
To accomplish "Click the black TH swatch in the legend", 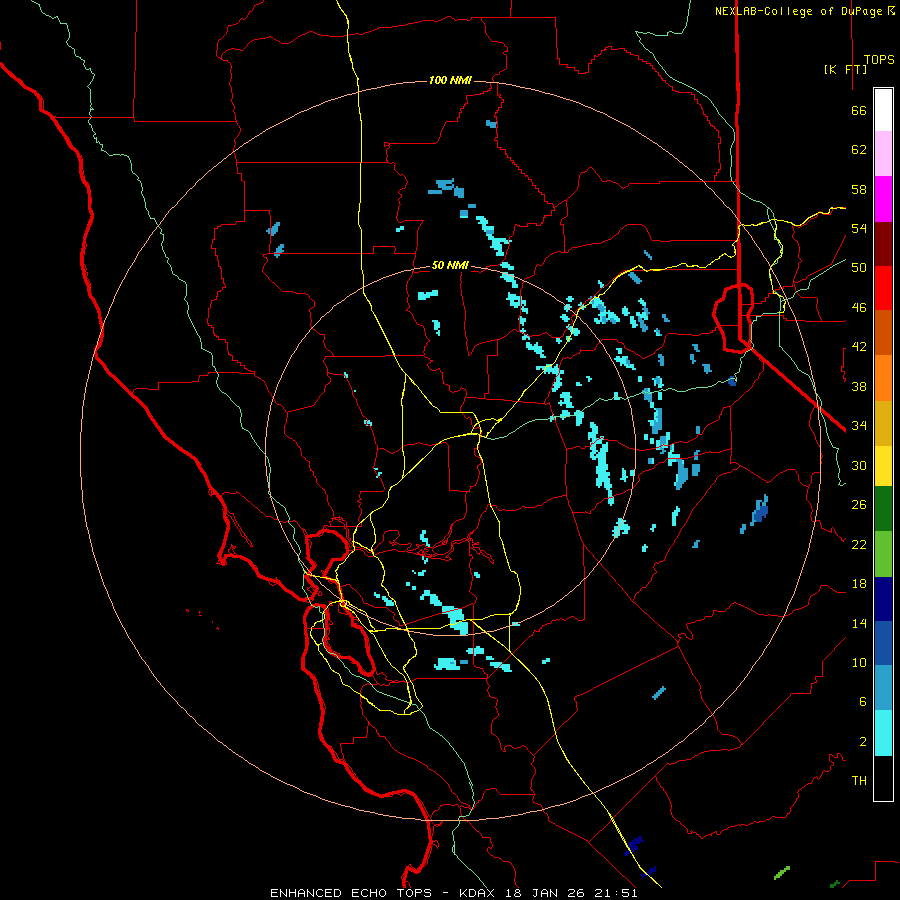I will 883,778.
